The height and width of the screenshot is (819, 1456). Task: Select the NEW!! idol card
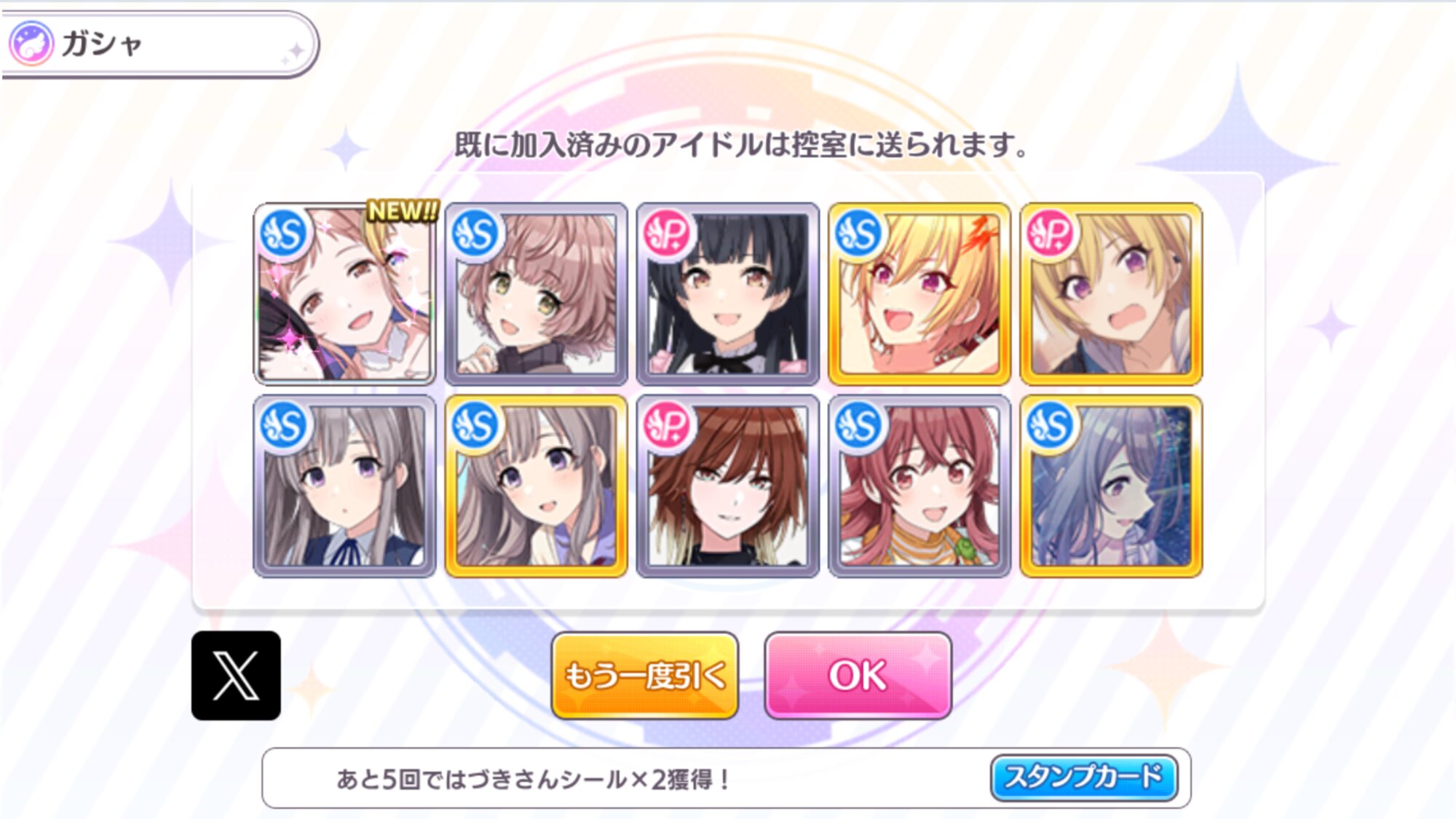[x=344, y=294]
